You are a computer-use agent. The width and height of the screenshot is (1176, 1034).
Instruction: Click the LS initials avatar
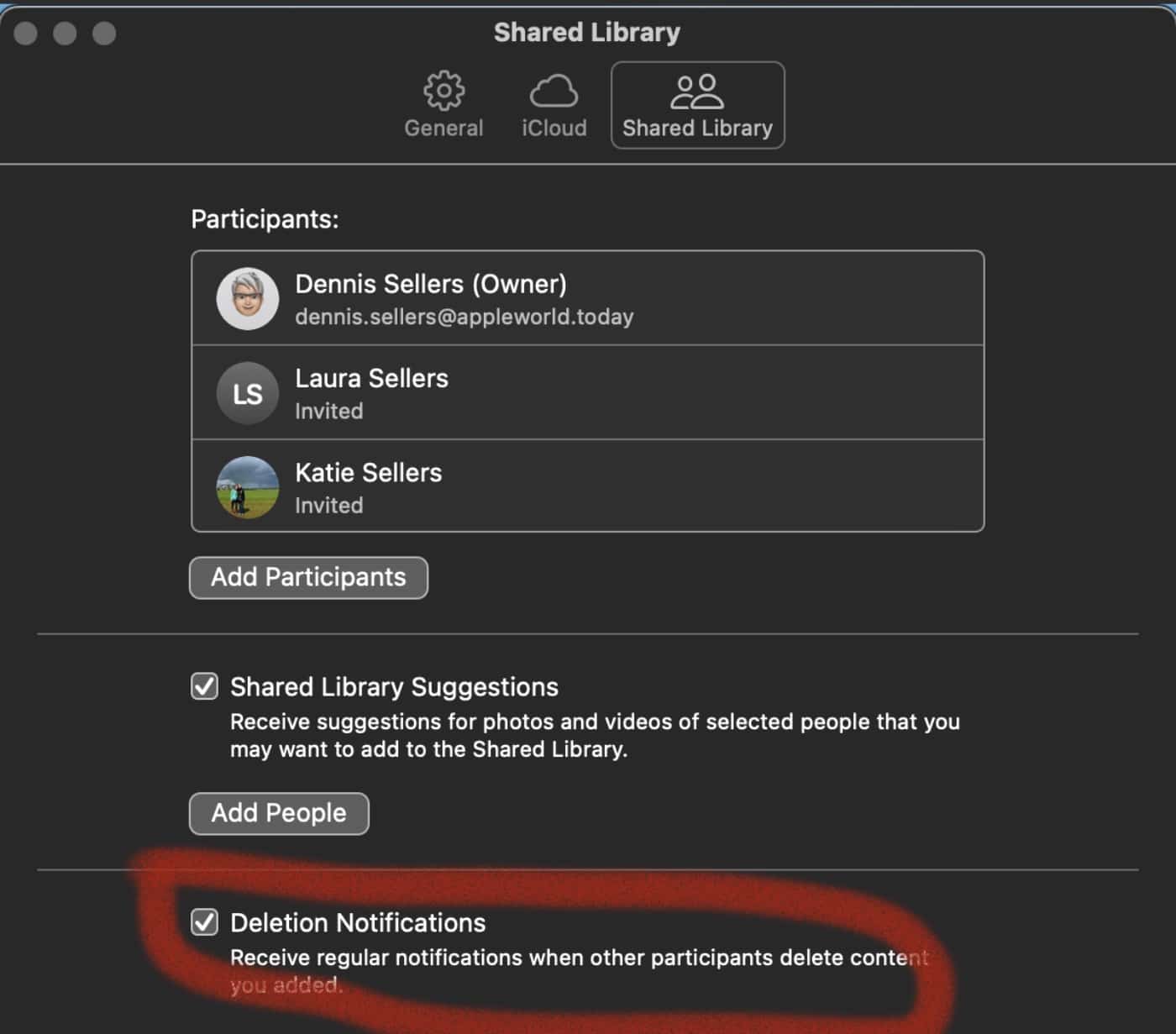pyautogui.click(x=247, y=393)
